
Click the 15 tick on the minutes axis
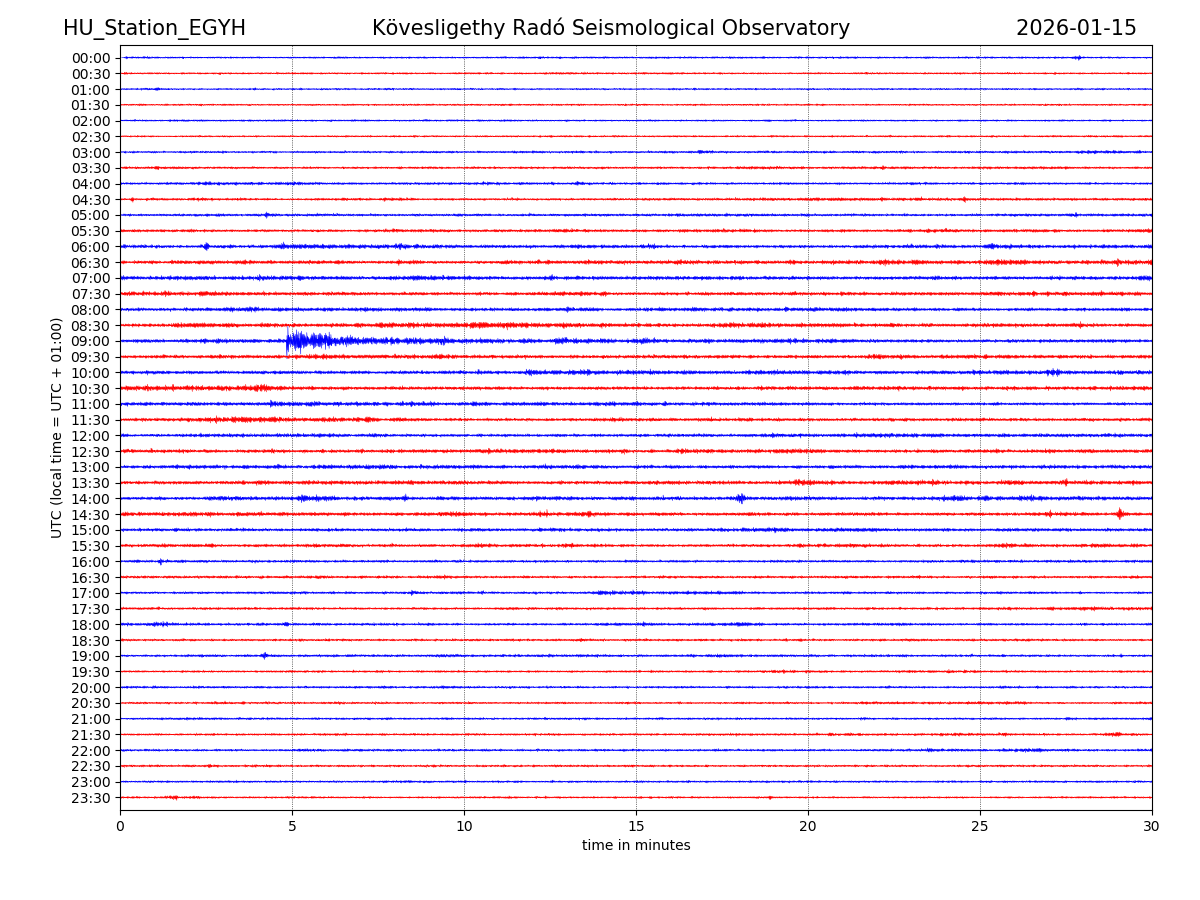click(636, 827)
